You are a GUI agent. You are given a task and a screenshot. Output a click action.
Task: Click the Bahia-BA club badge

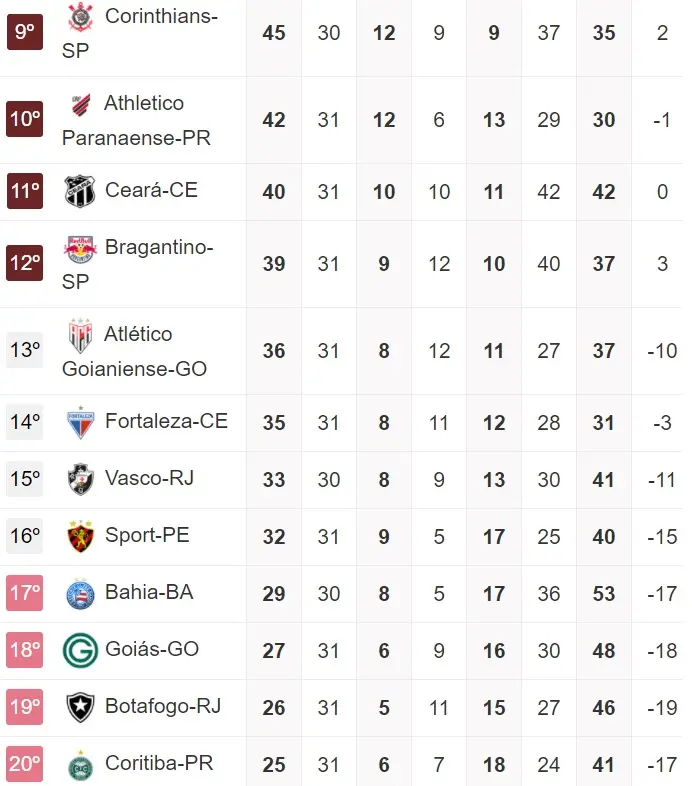pos(80,593)
